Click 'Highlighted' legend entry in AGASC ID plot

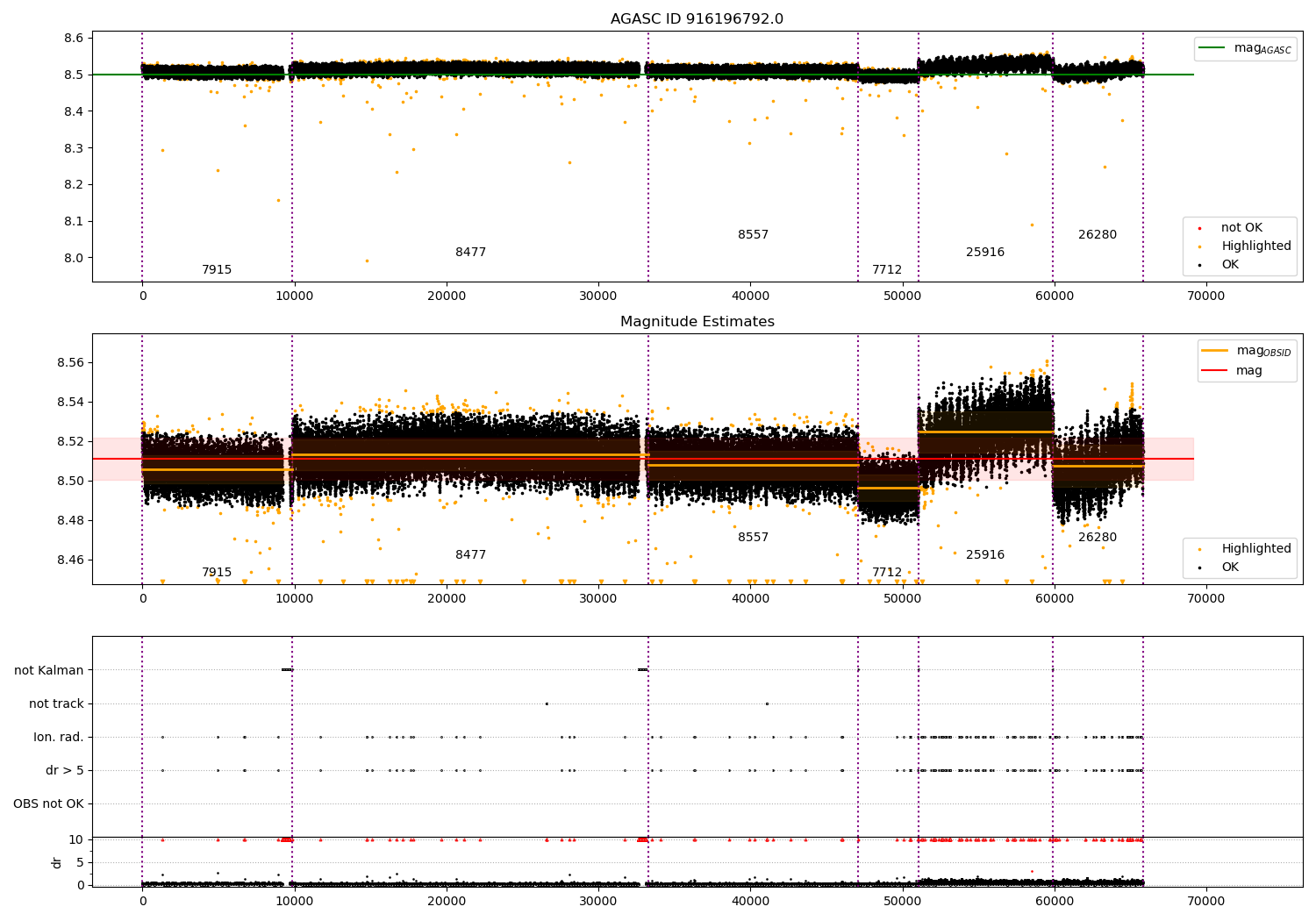point(1244,246)
